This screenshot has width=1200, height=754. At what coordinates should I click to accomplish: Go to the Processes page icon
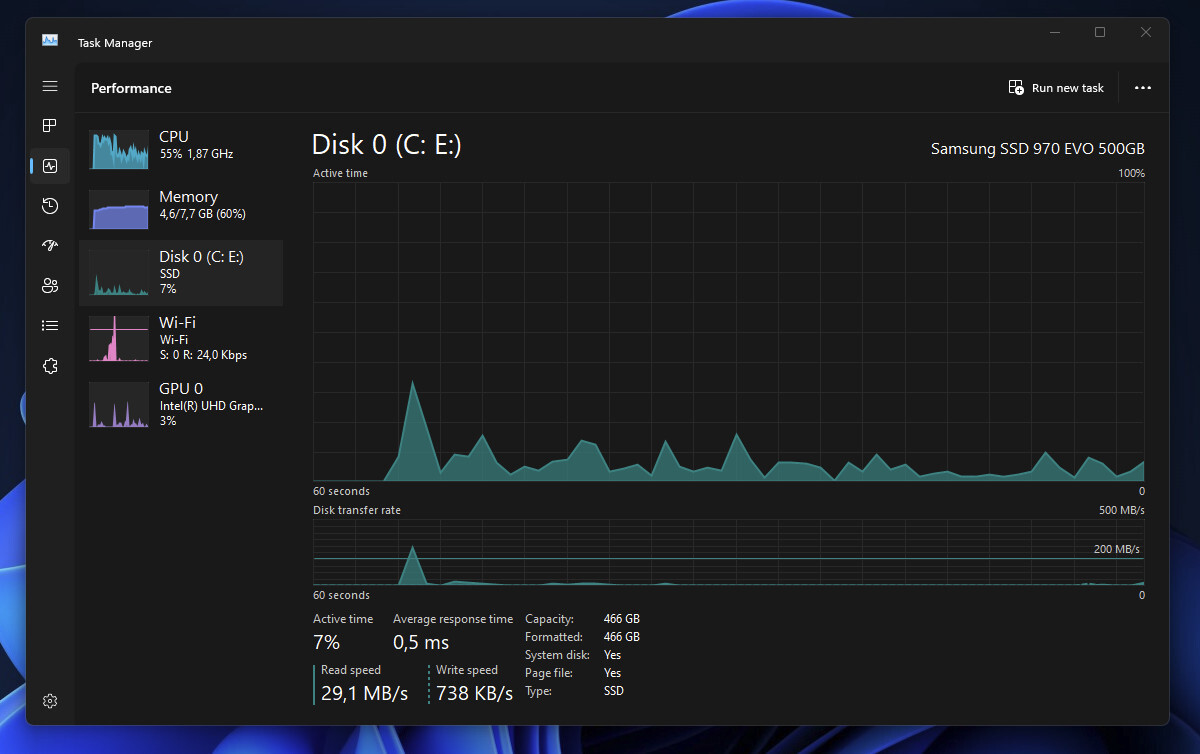pyautogui.click(x=50, y=126)
